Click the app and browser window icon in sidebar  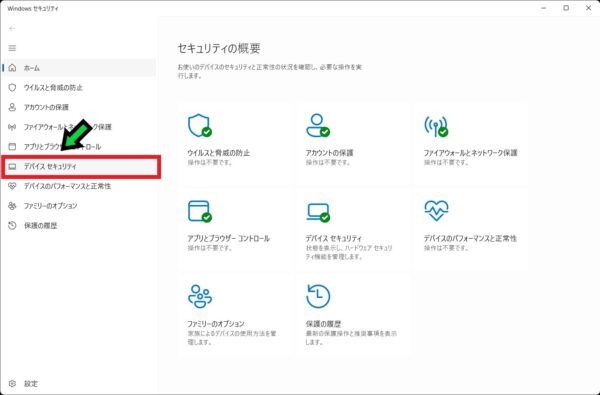coord(12,147)
